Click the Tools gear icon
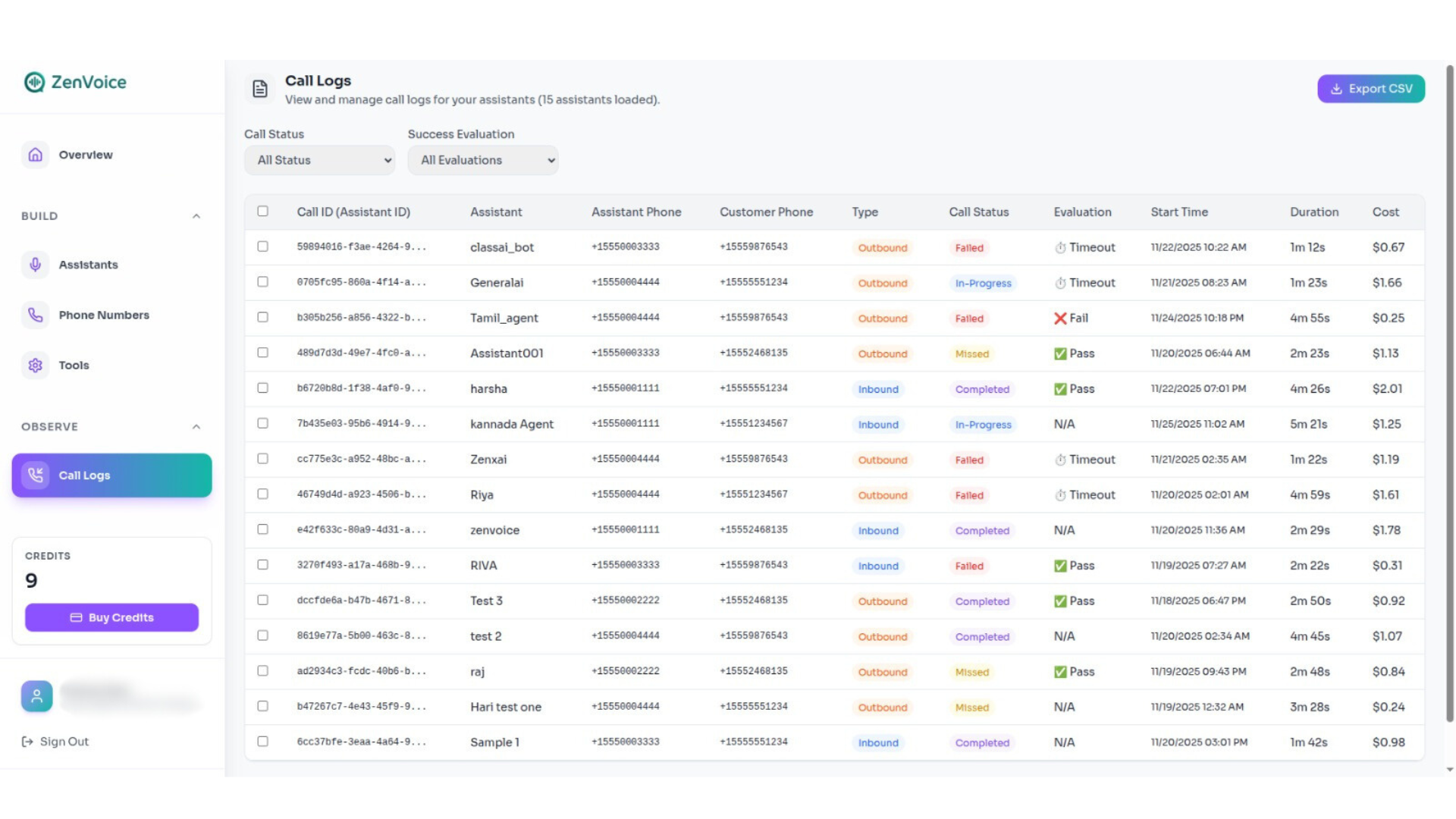1456x819 pixels. [x=36, y=366]
